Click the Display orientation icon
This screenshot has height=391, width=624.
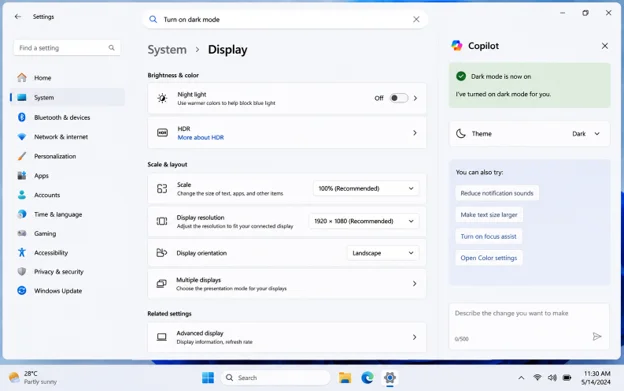pyautogui.click(x=162, y=253)
